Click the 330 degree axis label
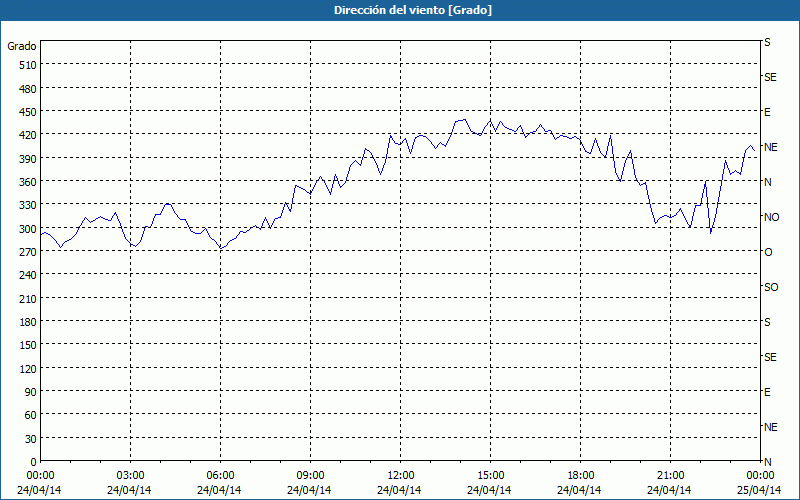The width and height of the screenshot is (800, 500). [x=28, y=205]
